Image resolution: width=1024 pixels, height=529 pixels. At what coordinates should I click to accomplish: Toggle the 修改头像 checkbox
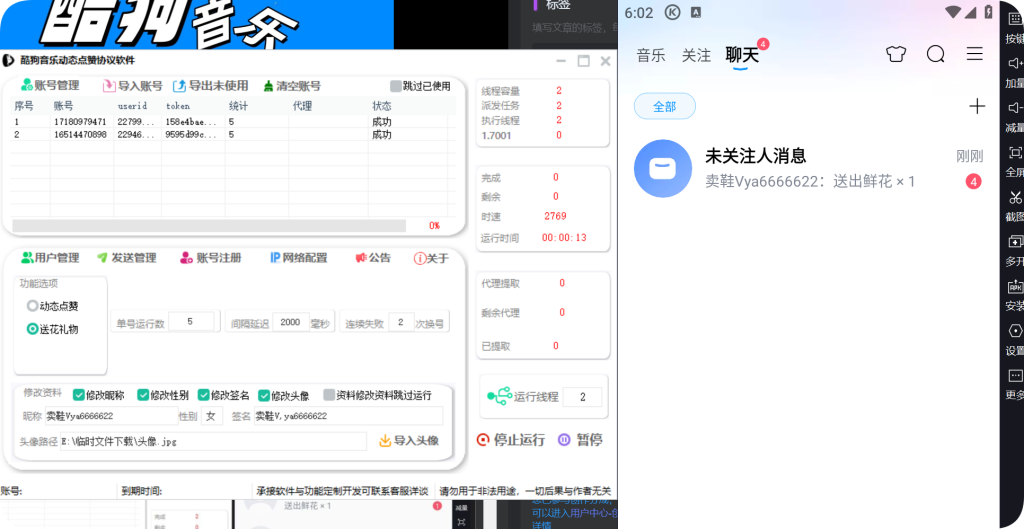pyautogui.click(x=264, y=395)
